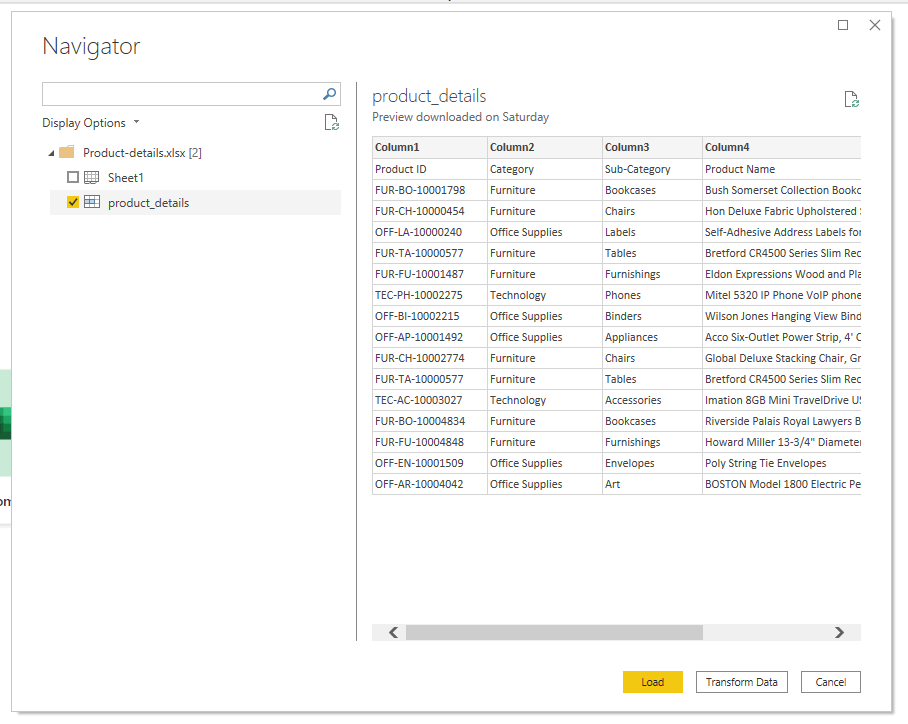The height and width of the screenshot is (724, 908).
Task: Click the Labels sub-category cell
Action: coord(652,232)
